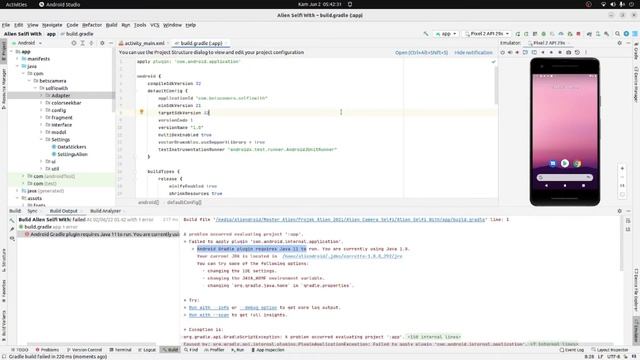Screen dimensions: 640x360
Task: Expand the Adapter package
Action: [41, 96]
